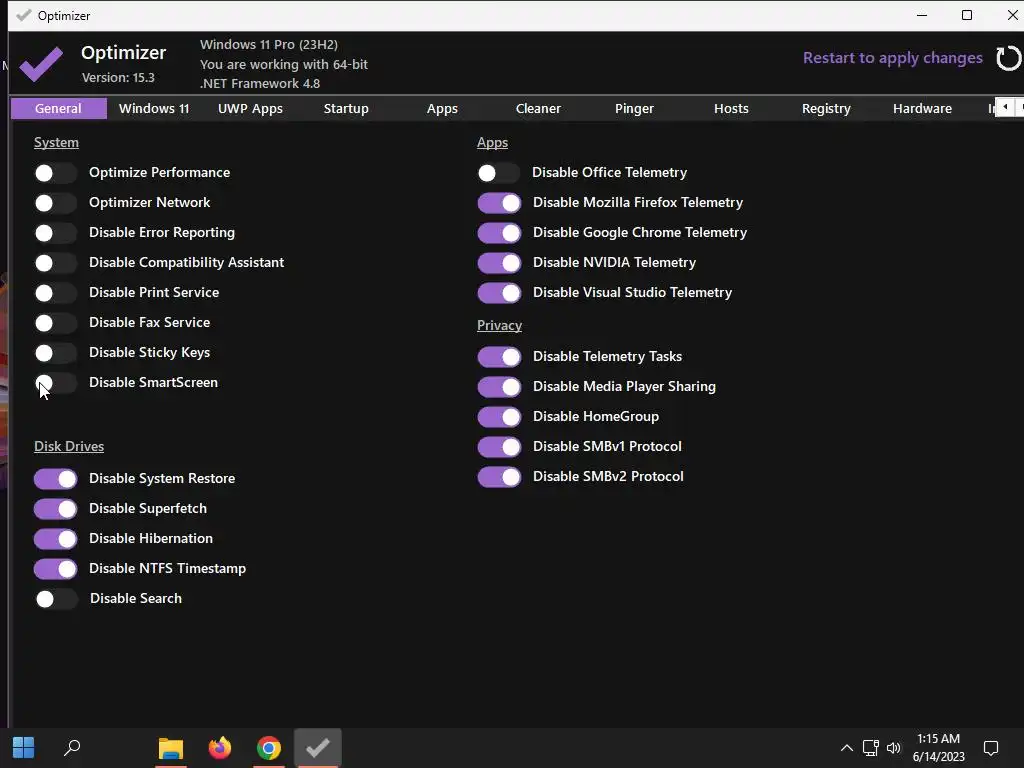1024x768 pixels.
Task: Click the '.NET Framework 4.8' text
Action: click(260, 84)
